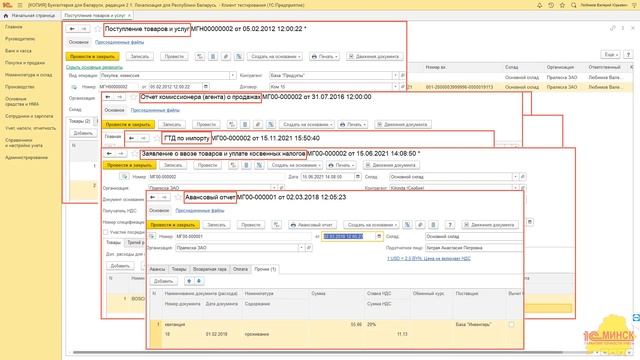640x360 pixels.
Task: Show Дт/Кт postings in Поступление товаров toolbar
Action: (x=200, y=56)
